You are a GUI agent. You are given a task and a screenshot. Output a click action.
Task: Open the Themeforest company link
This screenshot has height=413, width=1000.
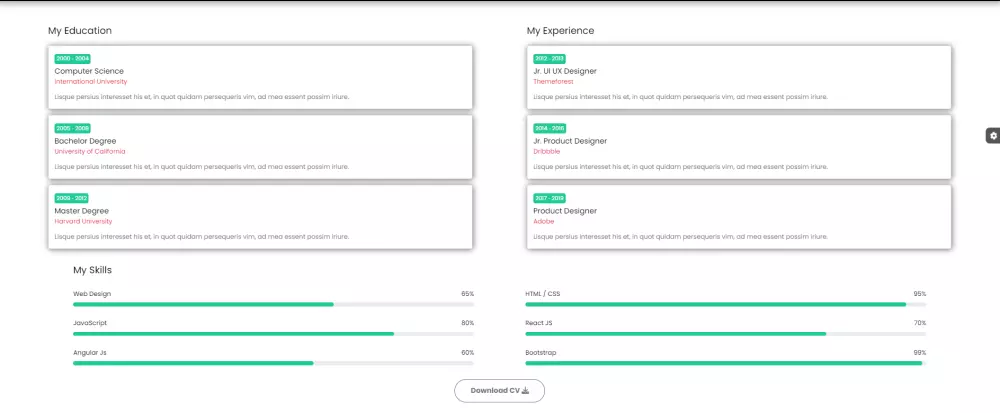[554, 81]
